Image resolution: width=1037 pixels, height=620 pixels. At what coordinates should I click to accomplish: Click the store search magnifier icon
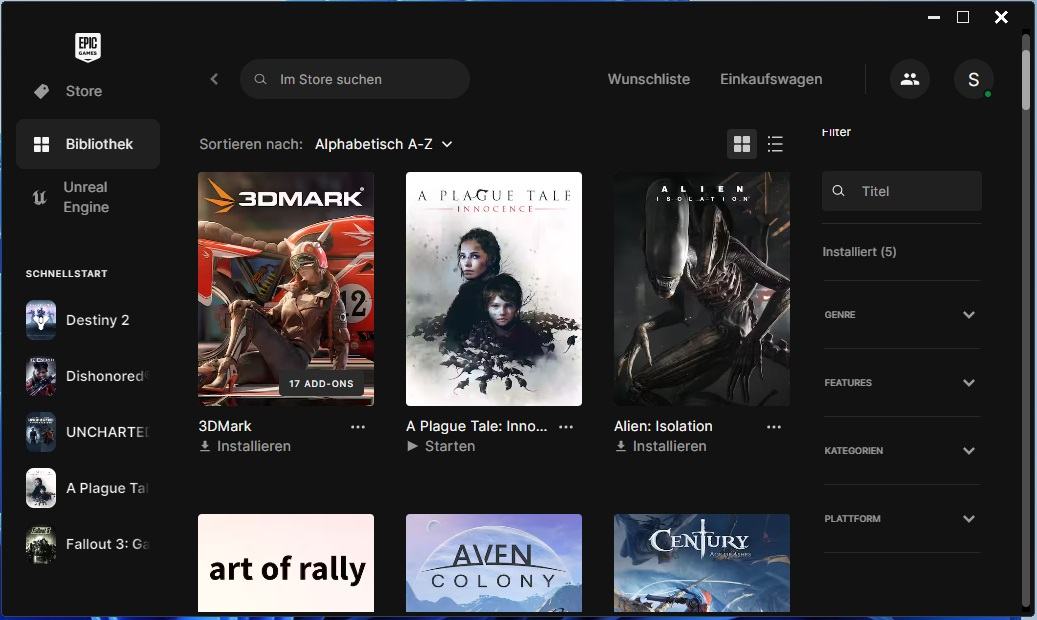[x=261, y=79]
